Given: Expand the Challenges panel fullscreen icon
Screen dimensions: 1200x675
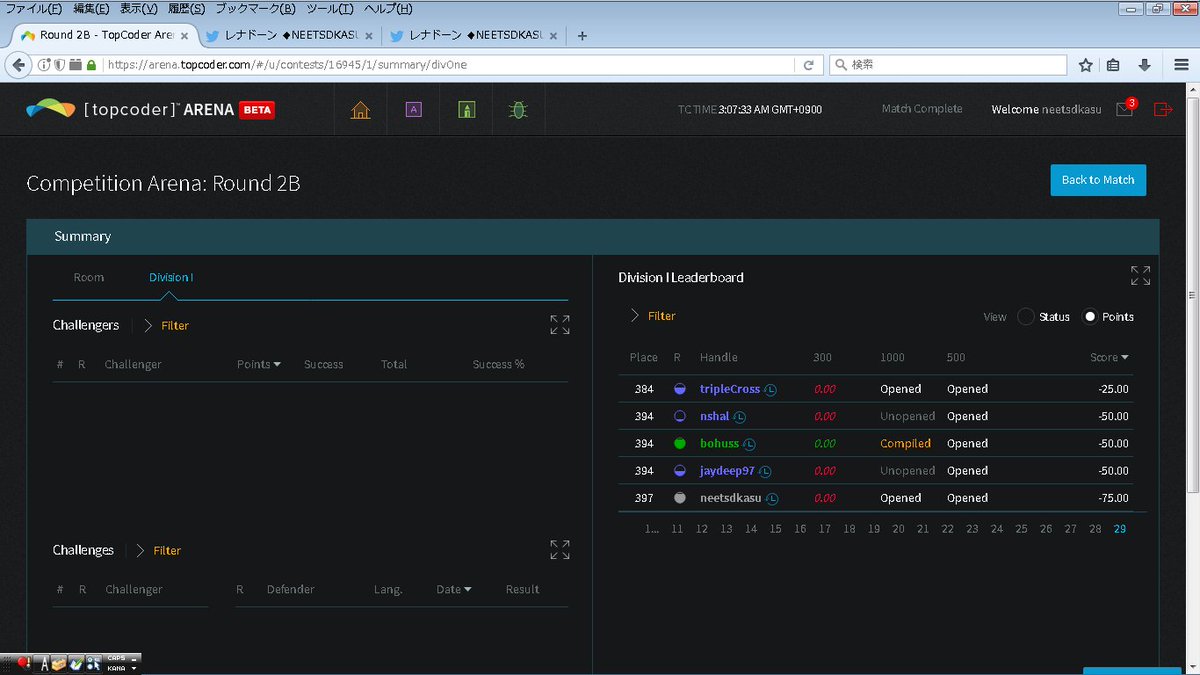Looking at the screenshot, I should tap(560, 550).
